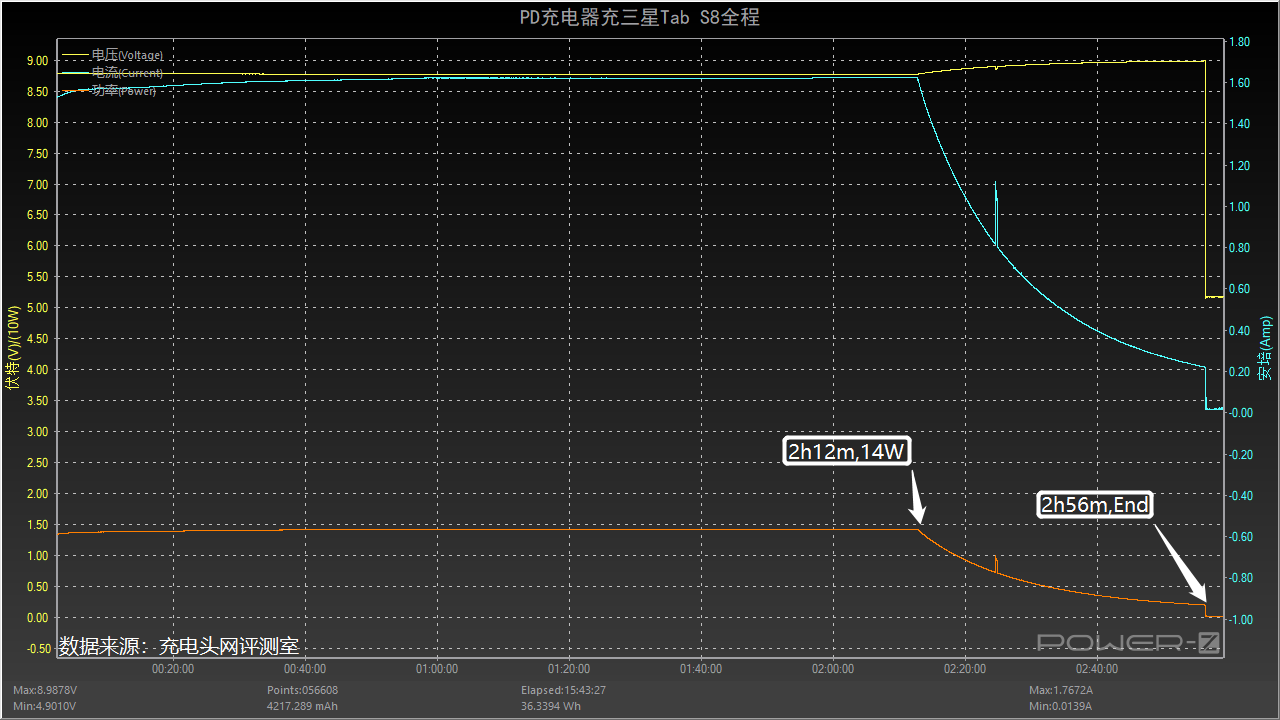Click the 9.00 label on the voltage axis

37,61
